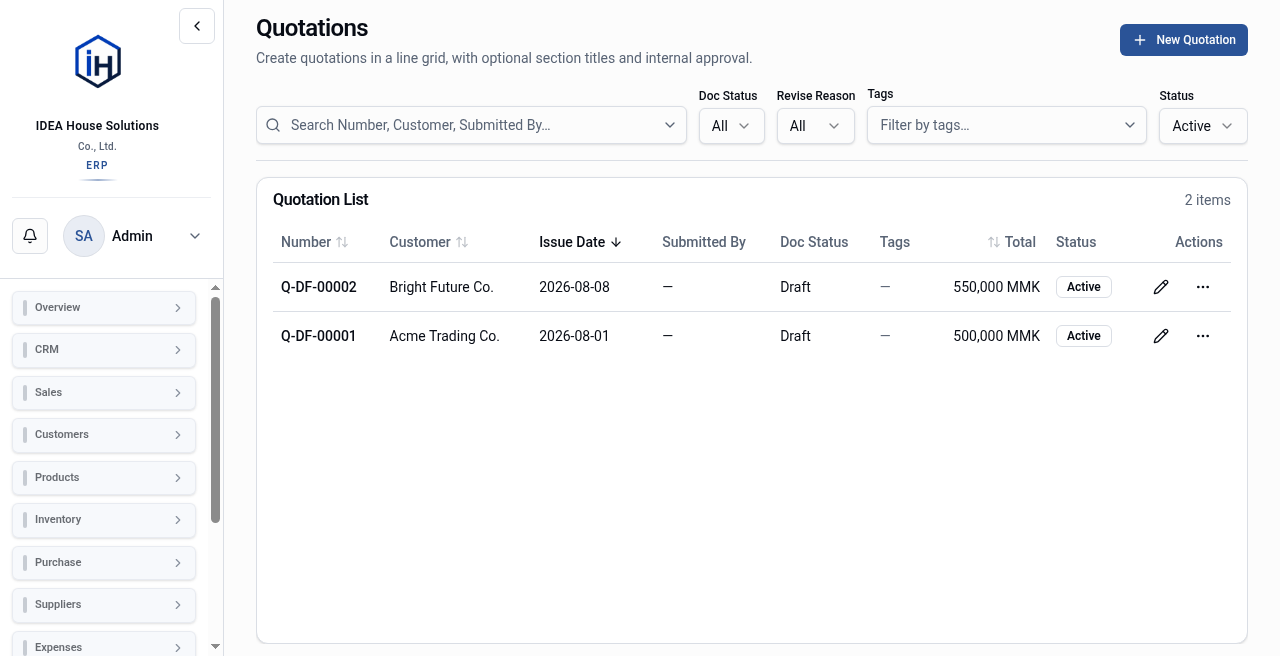Open the Revise Reason dropdown
Screen dimensions: 1280x656
click(x=816, y=126)
